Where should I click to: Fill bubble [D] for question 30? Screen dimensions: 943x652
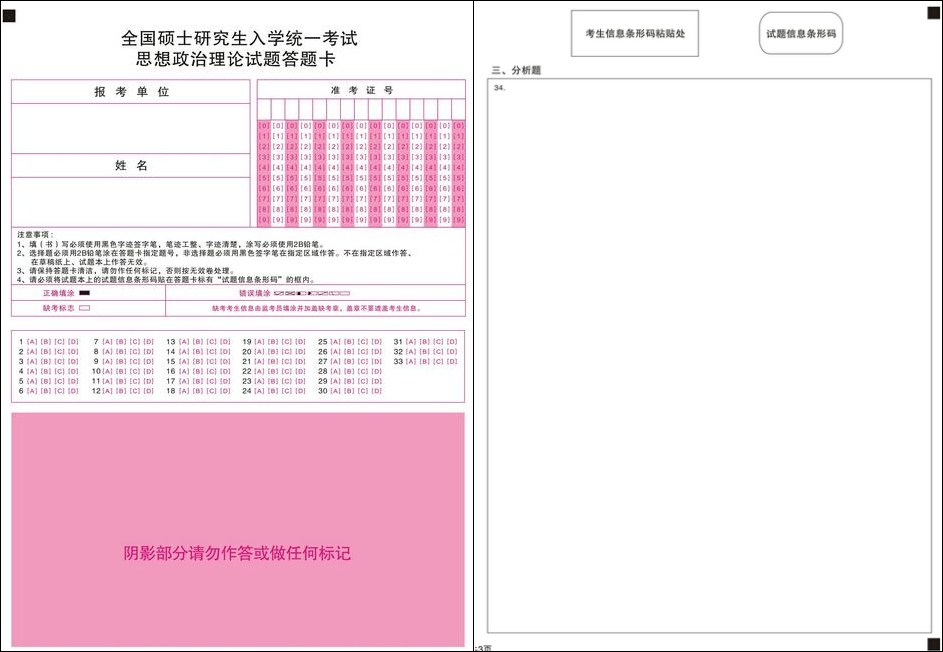point(376,391)
